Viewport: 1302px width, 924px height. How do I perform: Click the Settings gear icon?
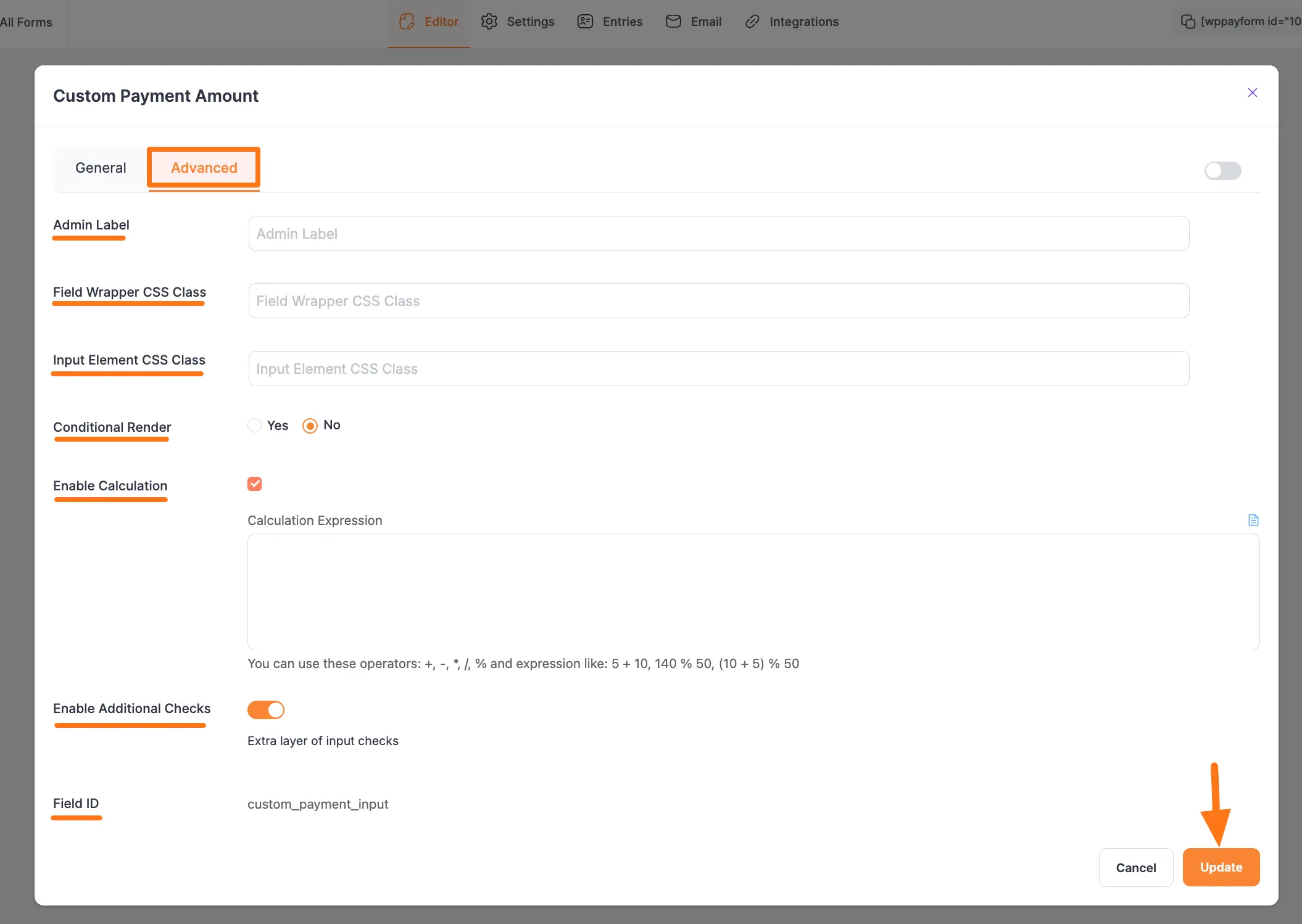489,22
